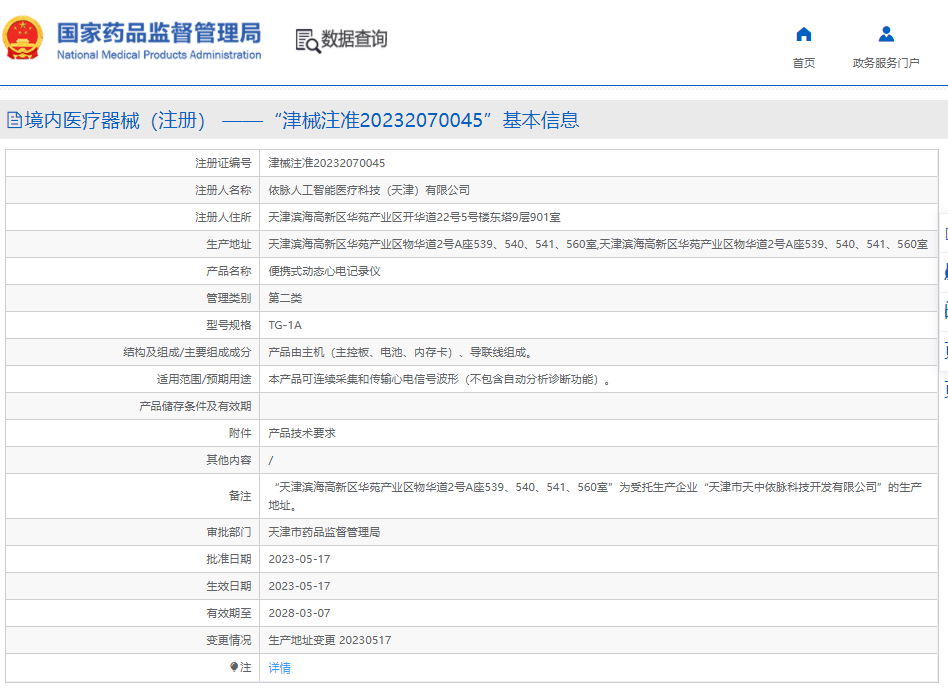
Task: Open the 数据查询 magnifier document icon
Action: pos(308,41)
